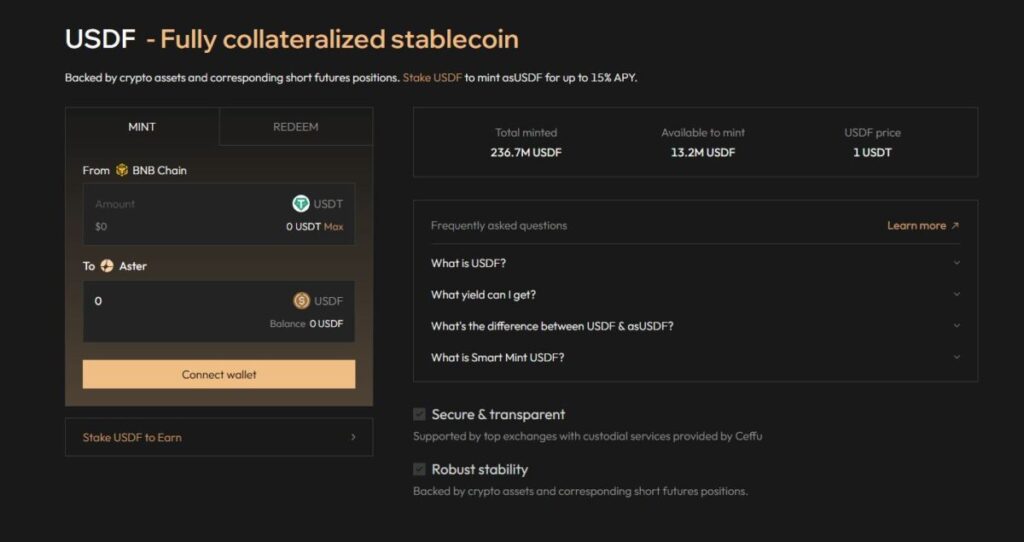Open the Stake USDF link in description
1024x542 pixels.
(x=432, y=77)
